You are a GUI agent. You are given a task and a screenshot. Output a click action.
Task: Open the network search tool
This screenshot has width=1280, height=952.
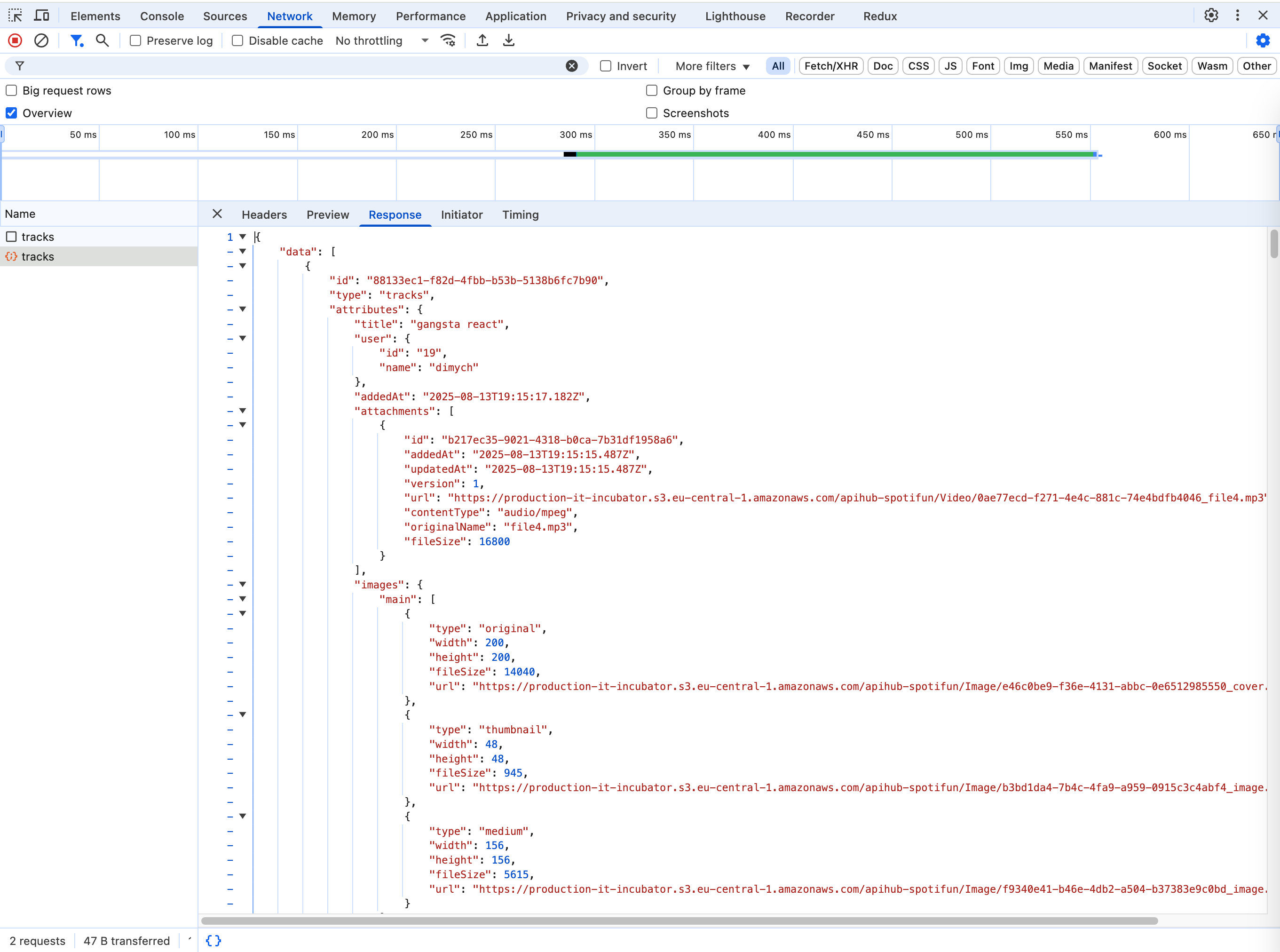102,40
